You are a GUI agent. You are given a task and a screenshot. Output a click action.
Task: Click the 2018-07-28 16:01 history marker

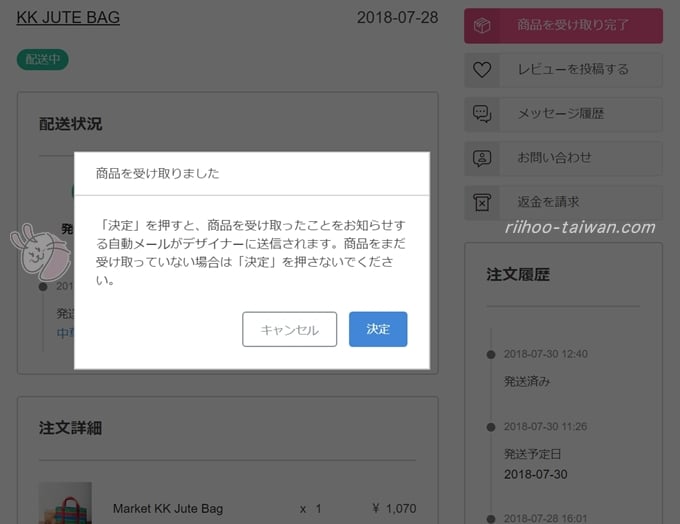coord(491,519)
